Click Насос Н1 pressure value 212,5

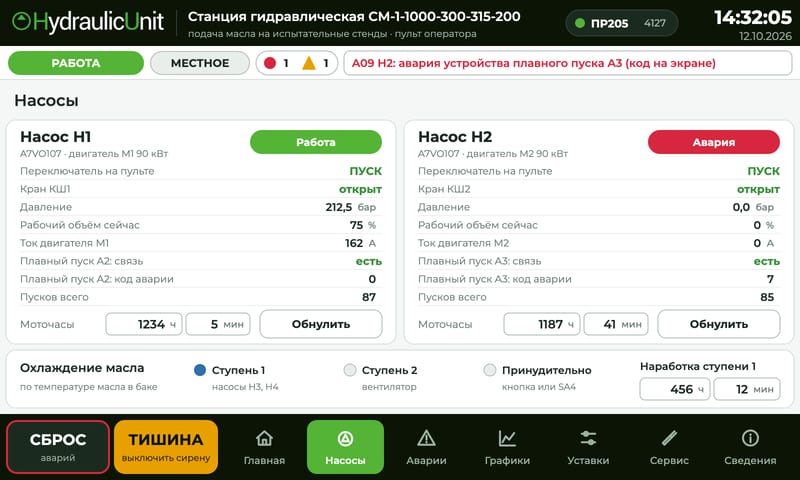coord(339,207)
